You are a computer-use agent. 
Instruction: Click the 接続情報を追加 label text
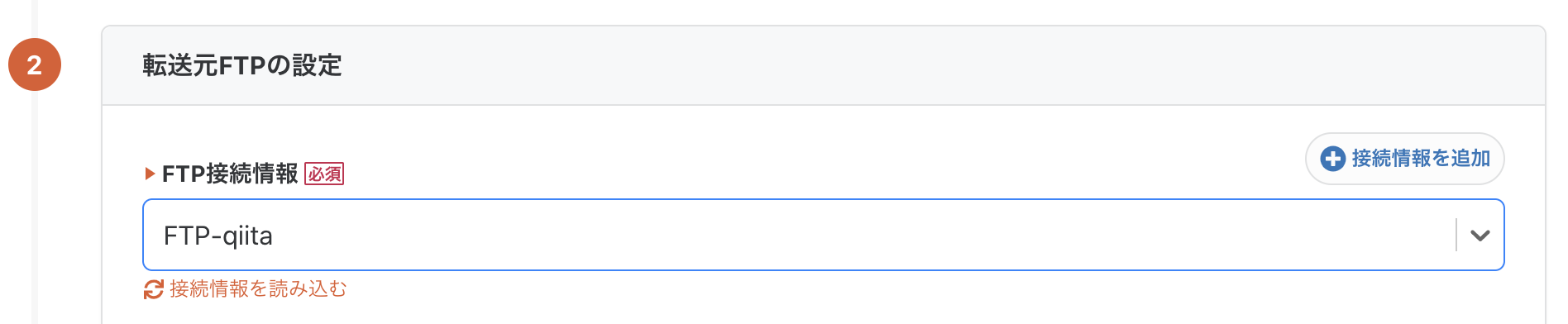[x=1421, y=159]
